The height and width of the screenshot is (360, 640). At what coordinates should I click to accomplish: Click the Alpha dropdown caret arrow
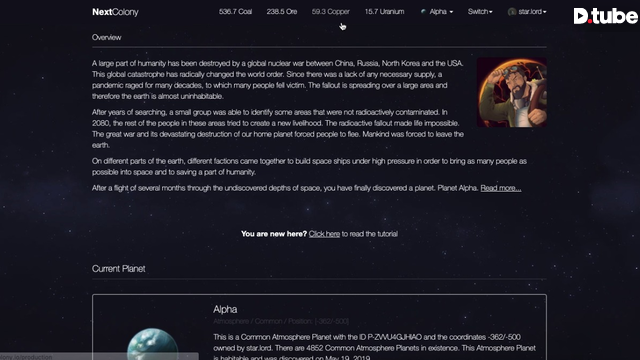point(451,12)
